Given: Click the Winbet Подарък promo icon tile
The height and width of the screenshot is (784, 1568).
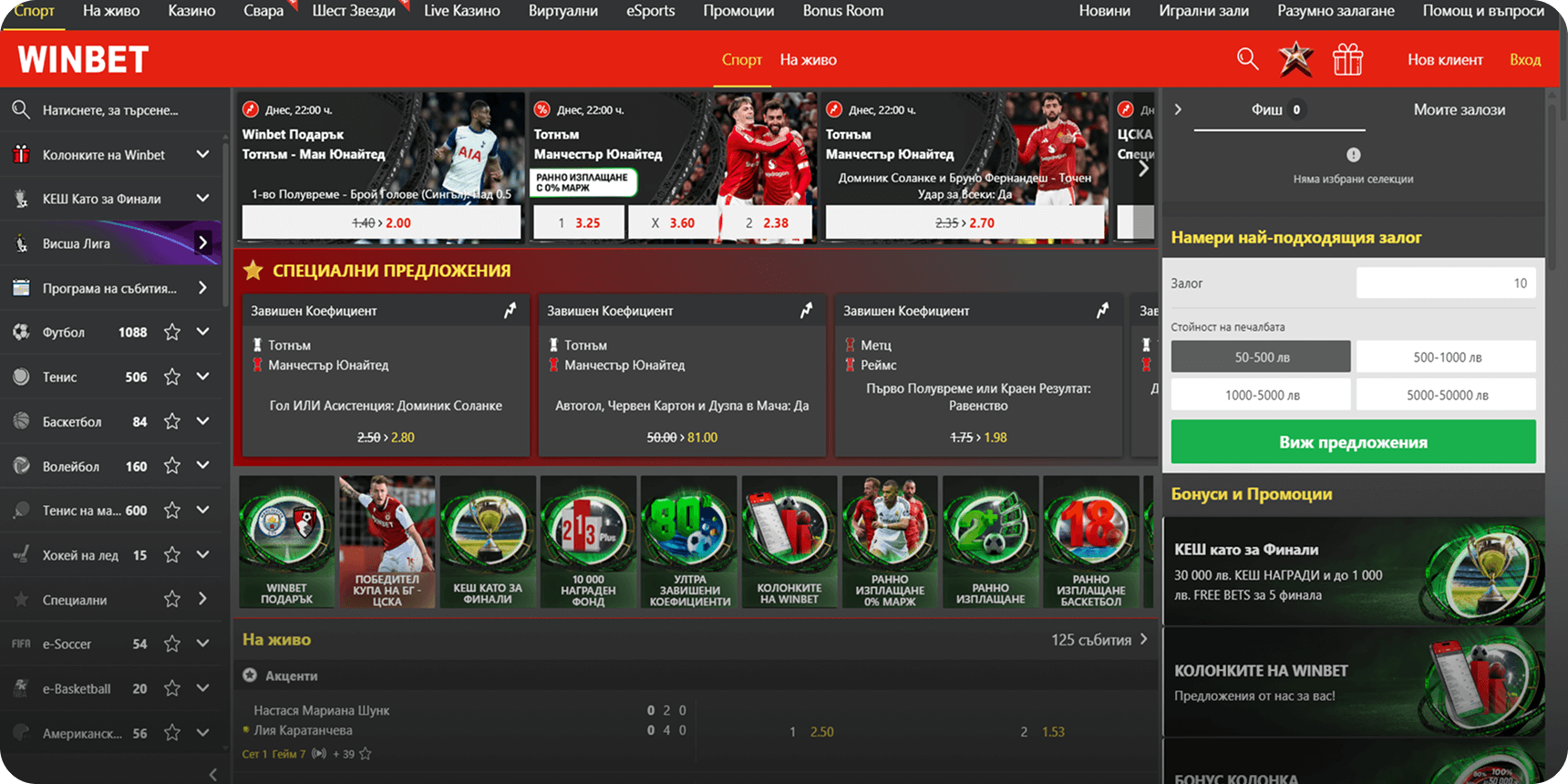Looking at the screenshot, I should click(x=286, y=542).
